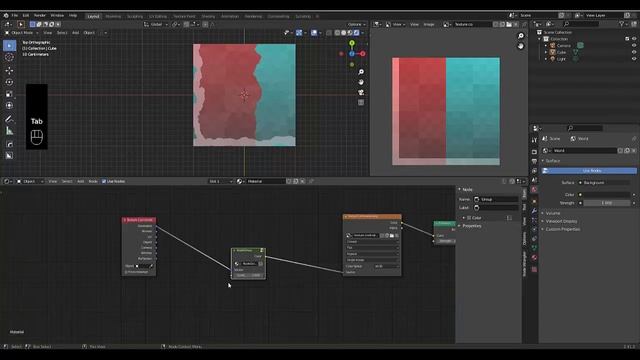The image size is (640, 360).
Task: Enable solid viewport shading mode
Action: [x=344, y=33]
